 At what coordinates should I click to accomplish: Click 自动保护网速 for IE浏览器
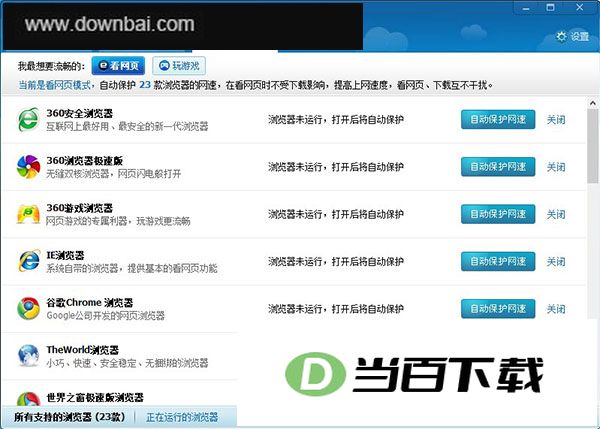[x=498, y=261]
